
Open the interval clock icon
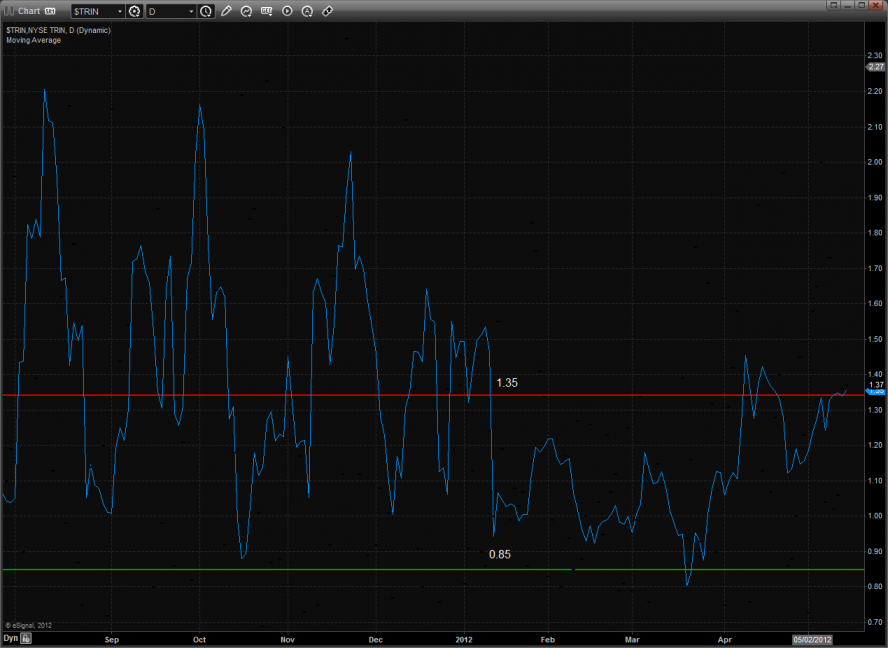pyautogui.click(x=206, y=11)
